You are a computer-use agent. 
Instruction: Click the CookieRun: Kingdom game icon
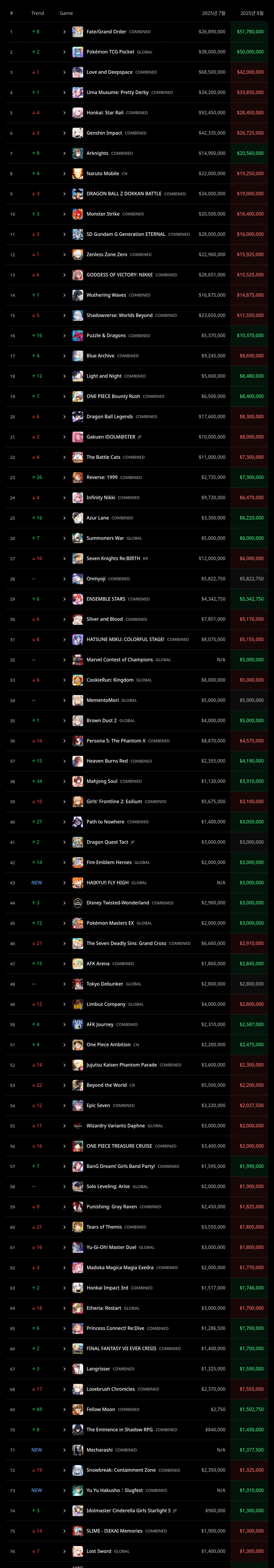pyautogui.click(x=78, y=680)
